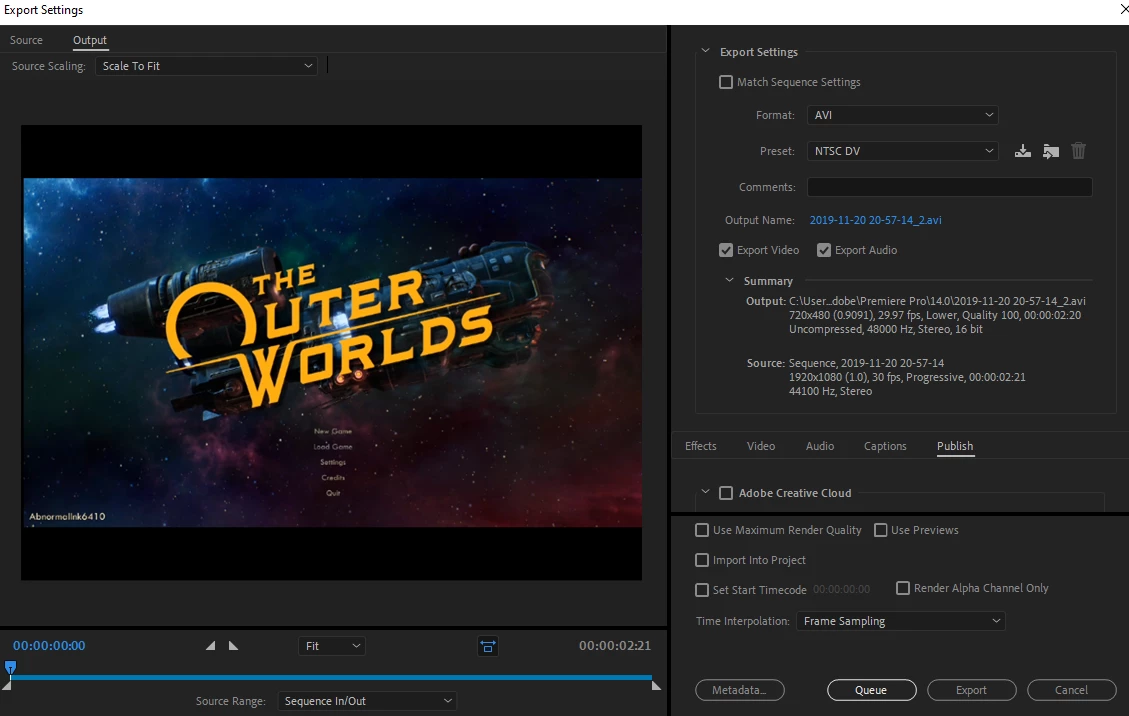1129x716 pixels.
Task: Collapse the Adobe Creative Cloud section chevron
Action: click(706, 492)
